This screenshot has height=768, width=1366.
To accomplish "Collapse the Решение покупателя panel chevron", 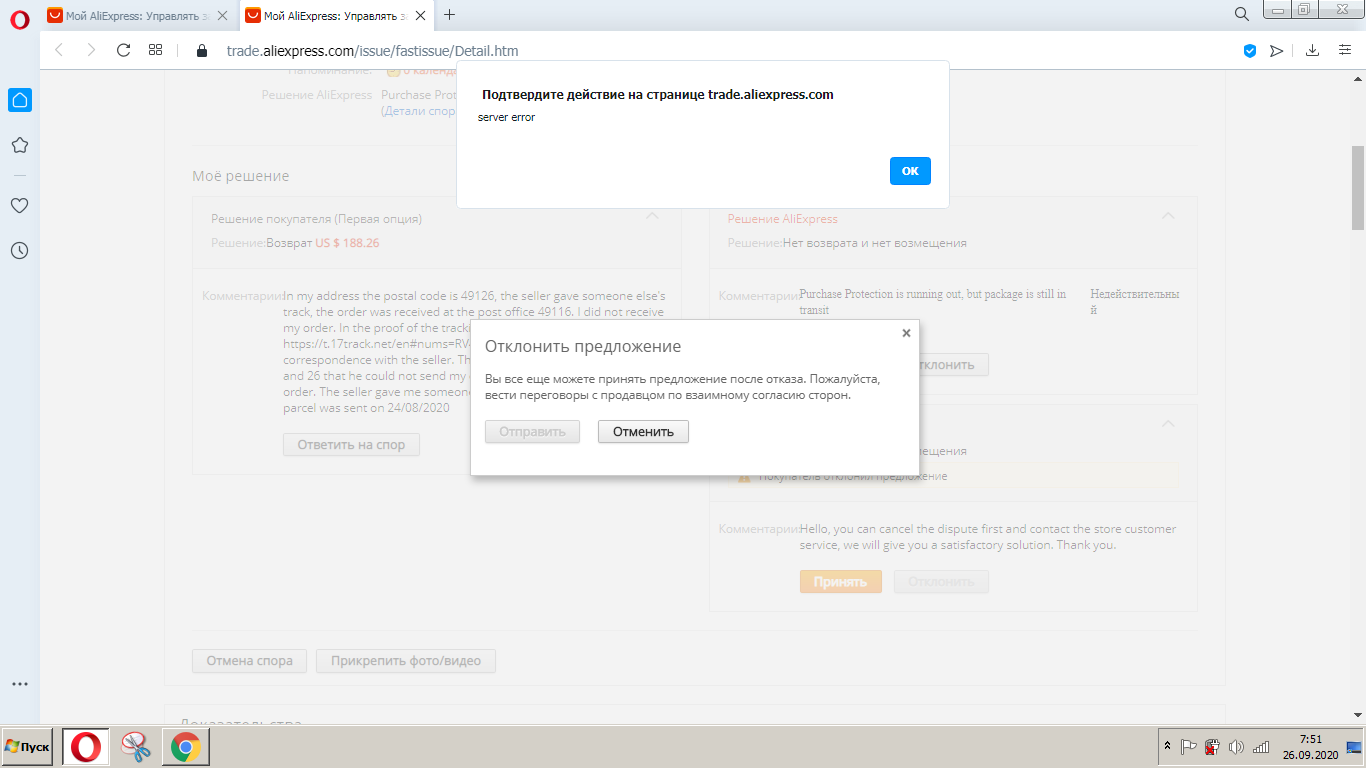I will [x=652, y=215].
